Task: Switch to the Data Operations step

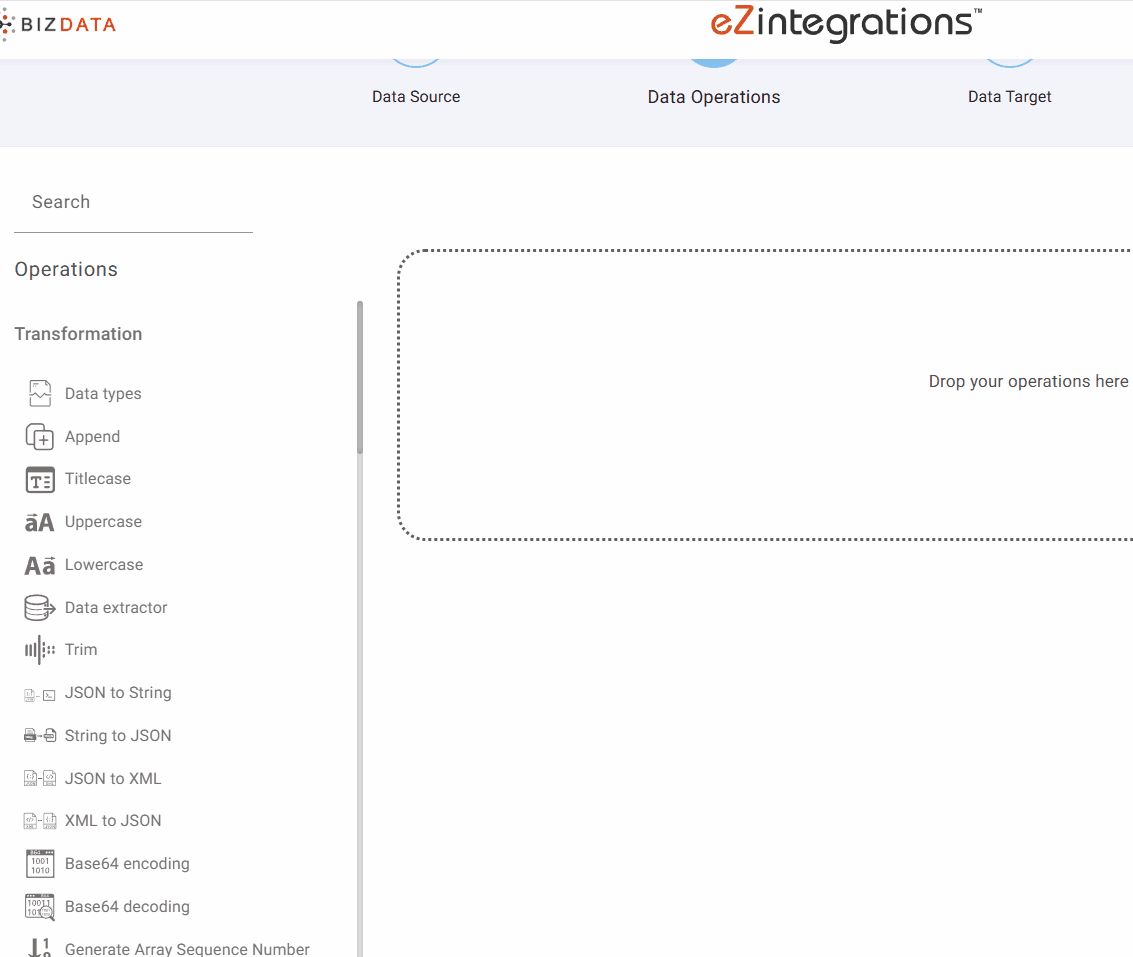Action: (x=713, y=96)
